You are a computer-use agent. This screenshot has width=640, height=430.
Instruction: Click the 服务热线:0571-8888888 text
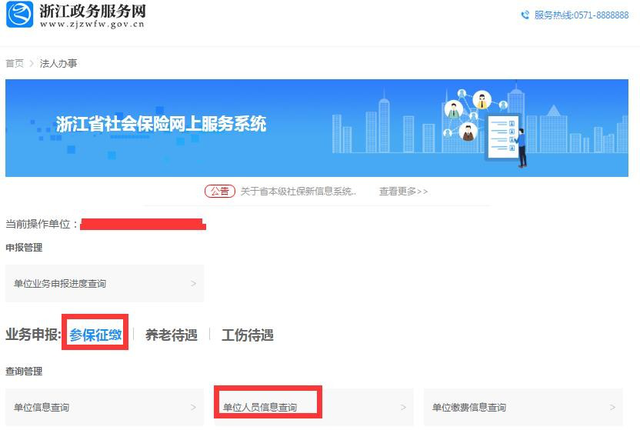581,15
